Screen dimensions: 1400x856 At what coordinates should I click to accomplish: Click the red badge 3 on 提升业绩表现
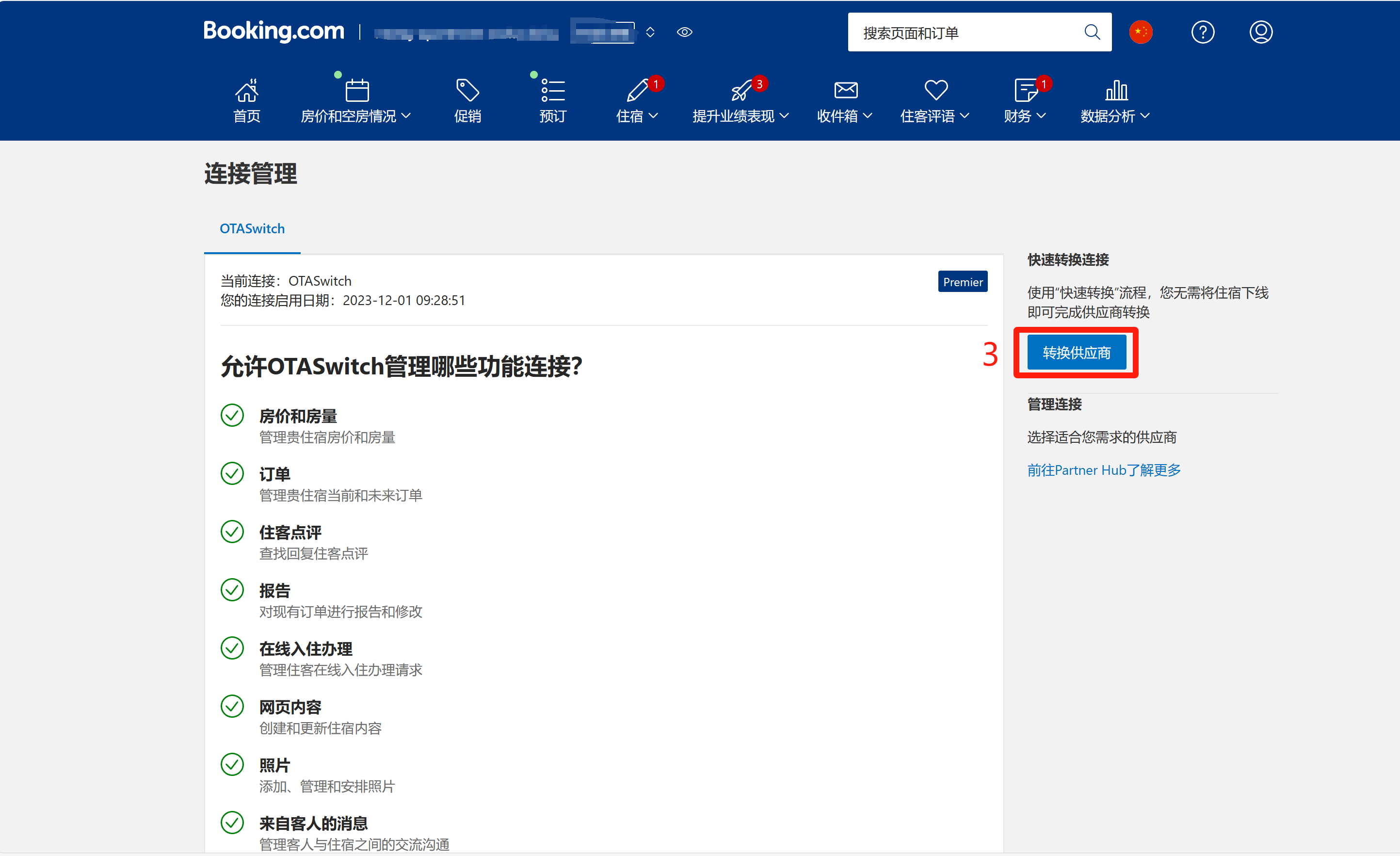click(x=760, y=83)
